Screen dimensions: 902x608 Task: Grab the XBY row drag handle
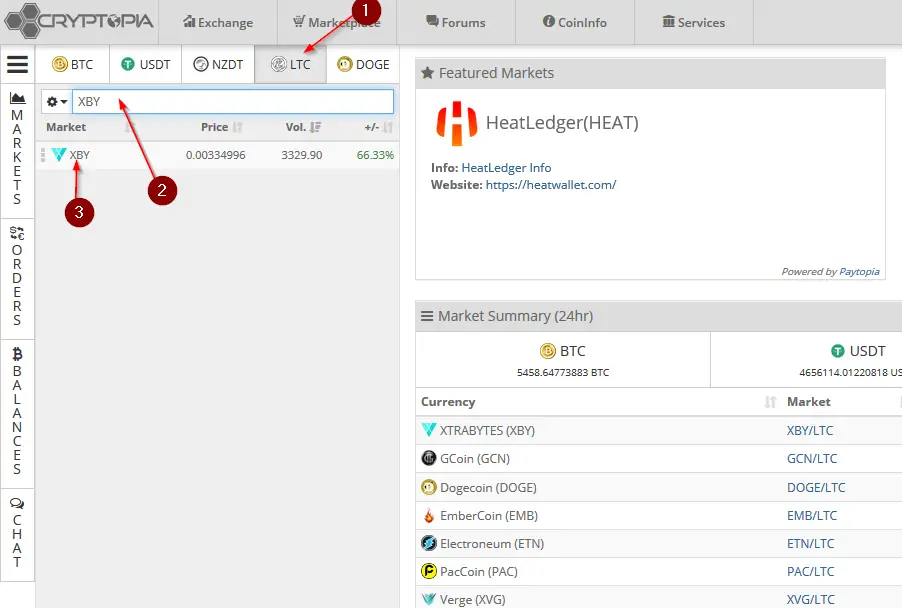tap(43, 155)
